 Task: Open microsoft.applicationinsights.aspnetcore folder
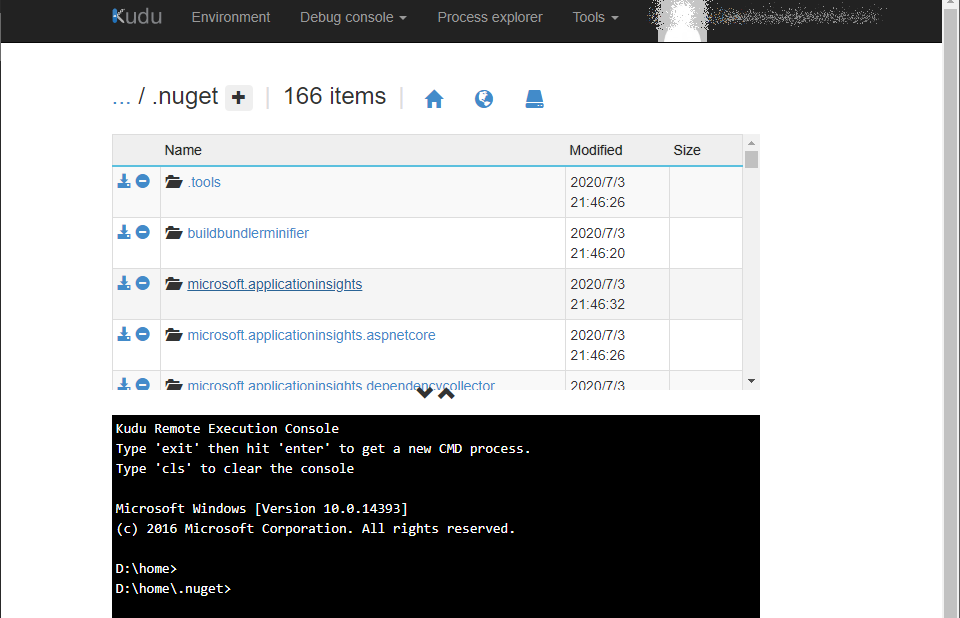(x=311, y=335)
